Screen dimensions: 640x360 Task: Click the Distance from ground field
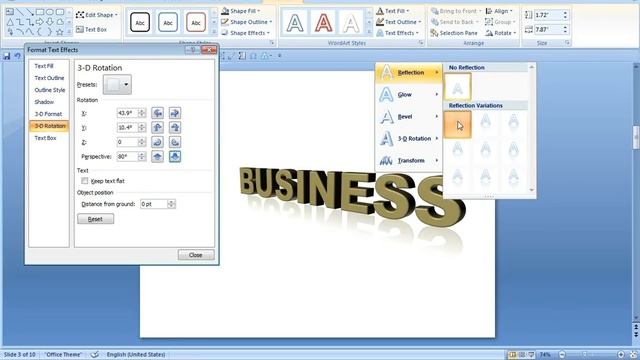click(x=154, y=204)
